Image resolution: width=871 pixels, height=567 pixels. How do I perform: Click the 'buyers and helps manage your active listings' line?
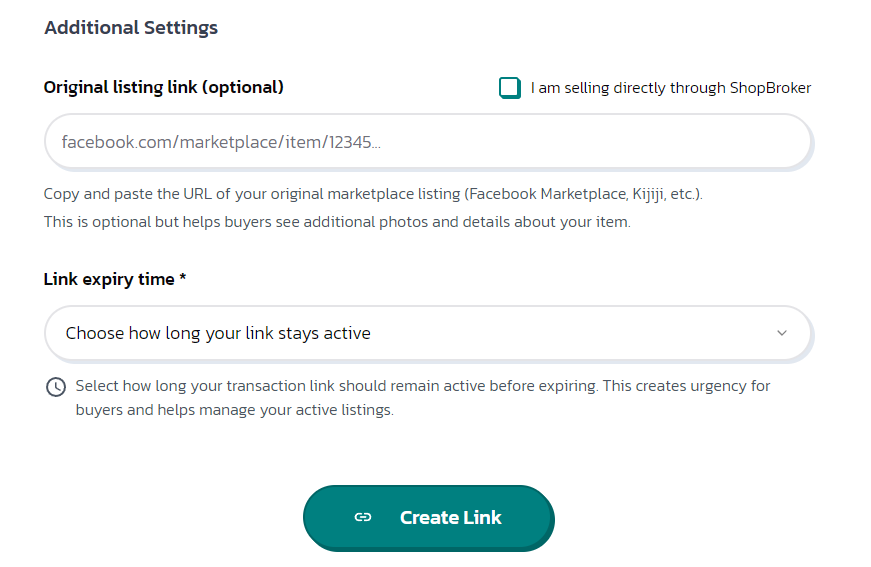(234, 410)
